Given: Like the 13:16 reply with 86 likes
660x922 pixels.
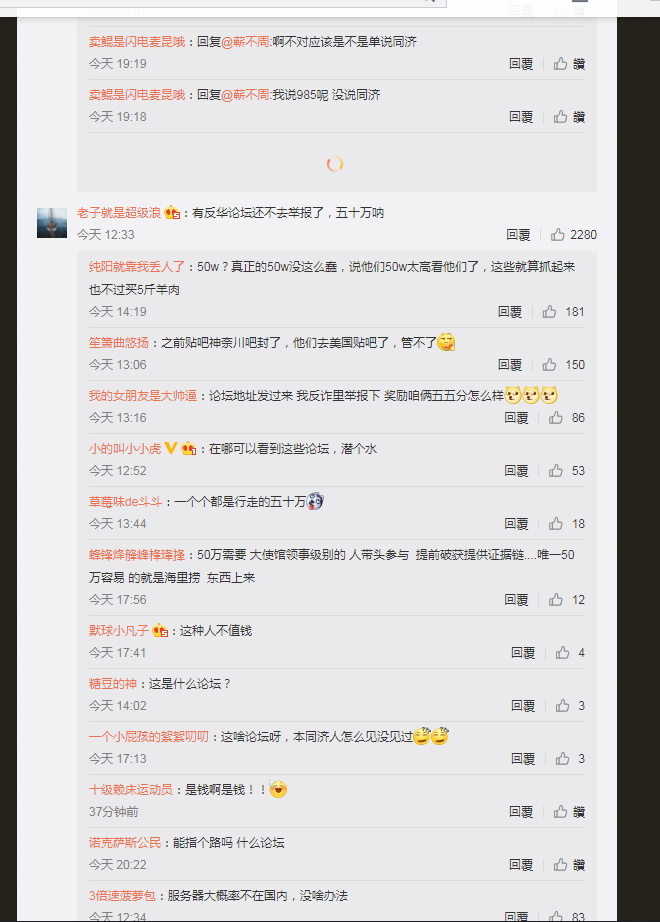Looking at the screenshot, I should [x=567, y=417].
